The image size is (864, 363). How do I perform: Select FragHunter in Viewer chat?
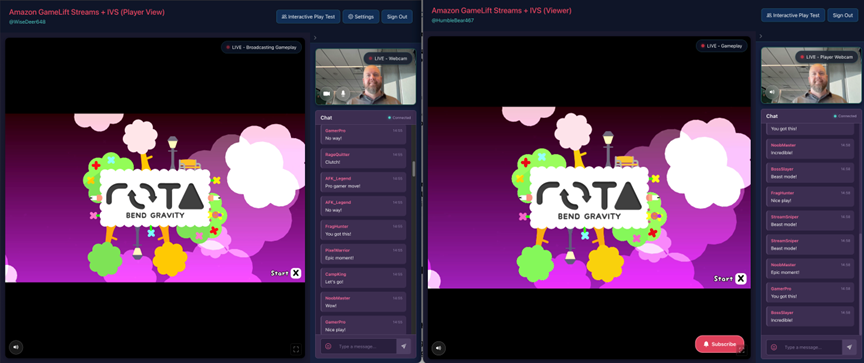coord(782,193)
